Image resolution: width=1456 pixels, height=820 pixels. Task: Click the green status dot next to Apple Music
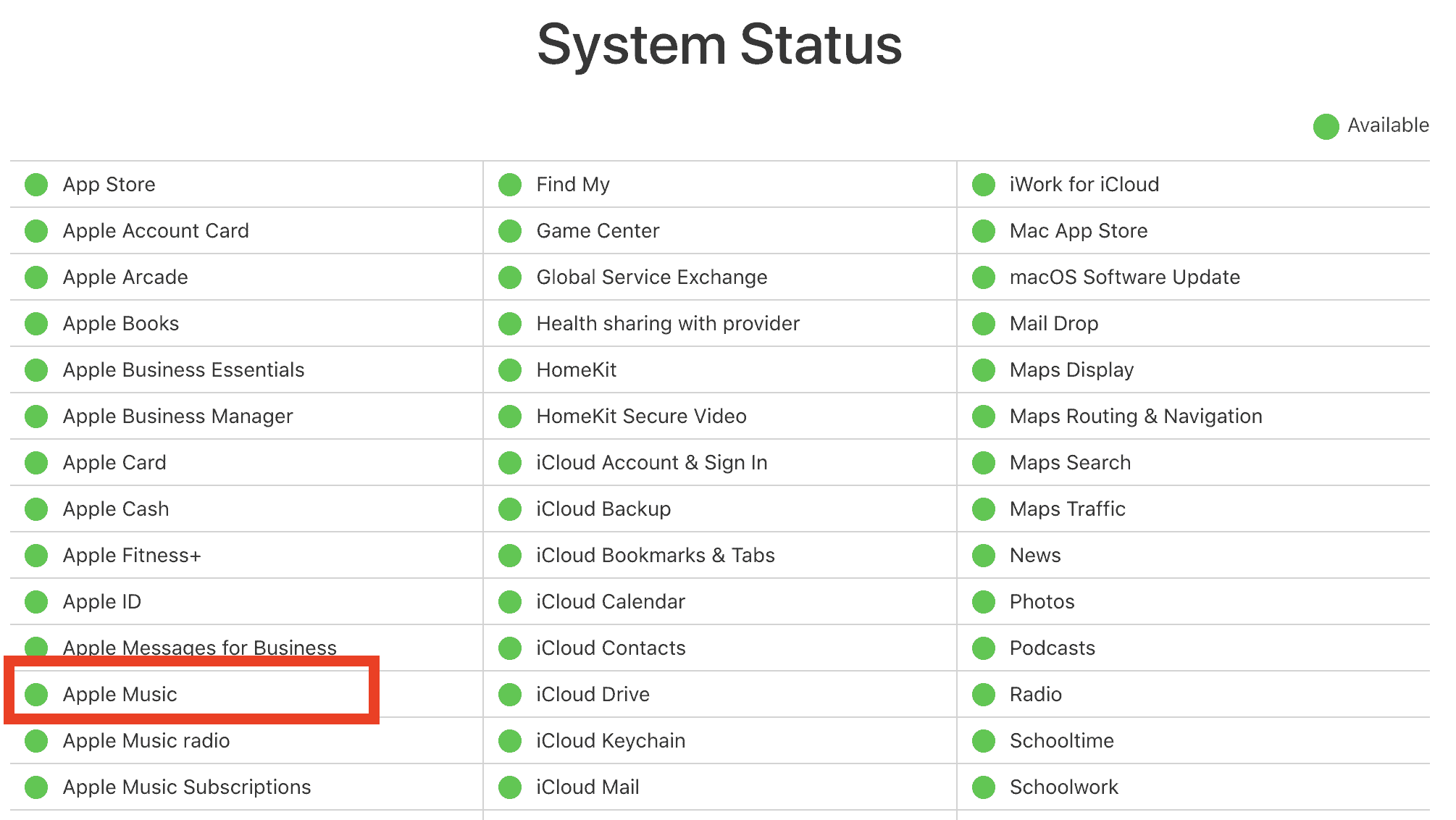click(36, 695)
